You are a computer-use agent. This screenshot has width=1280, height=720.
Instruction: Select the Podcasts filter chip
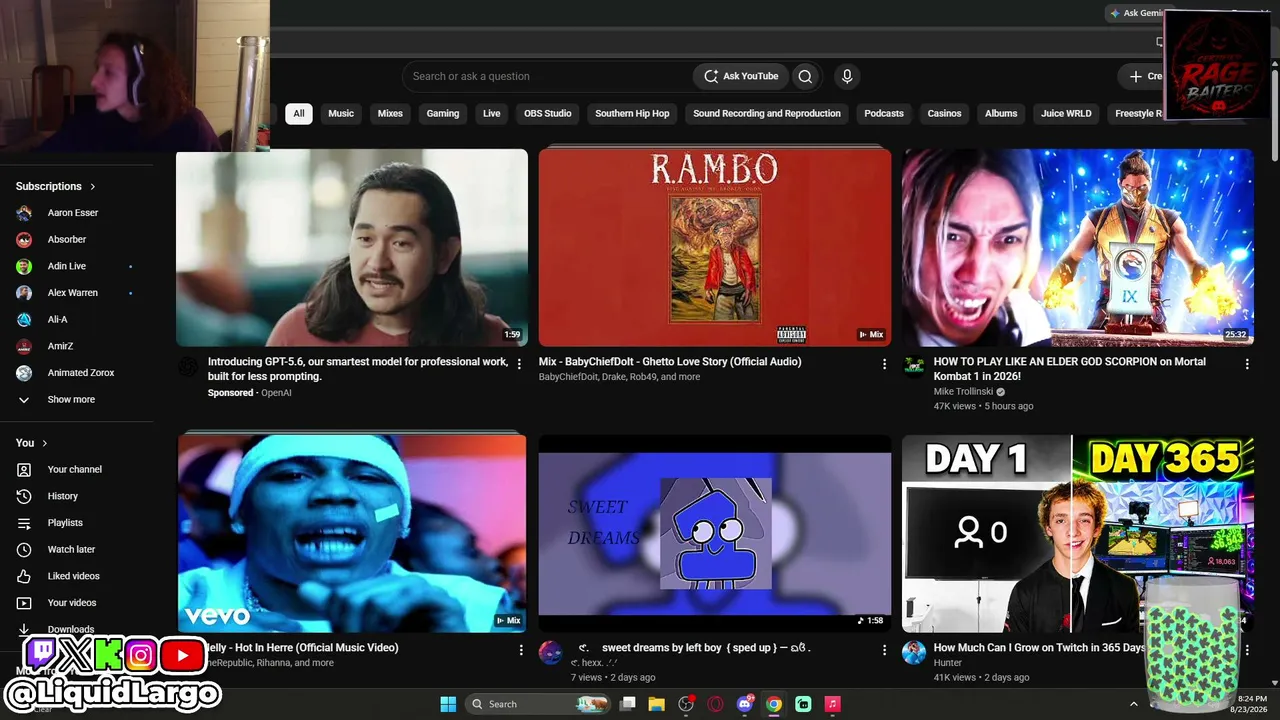click(884, 114)
